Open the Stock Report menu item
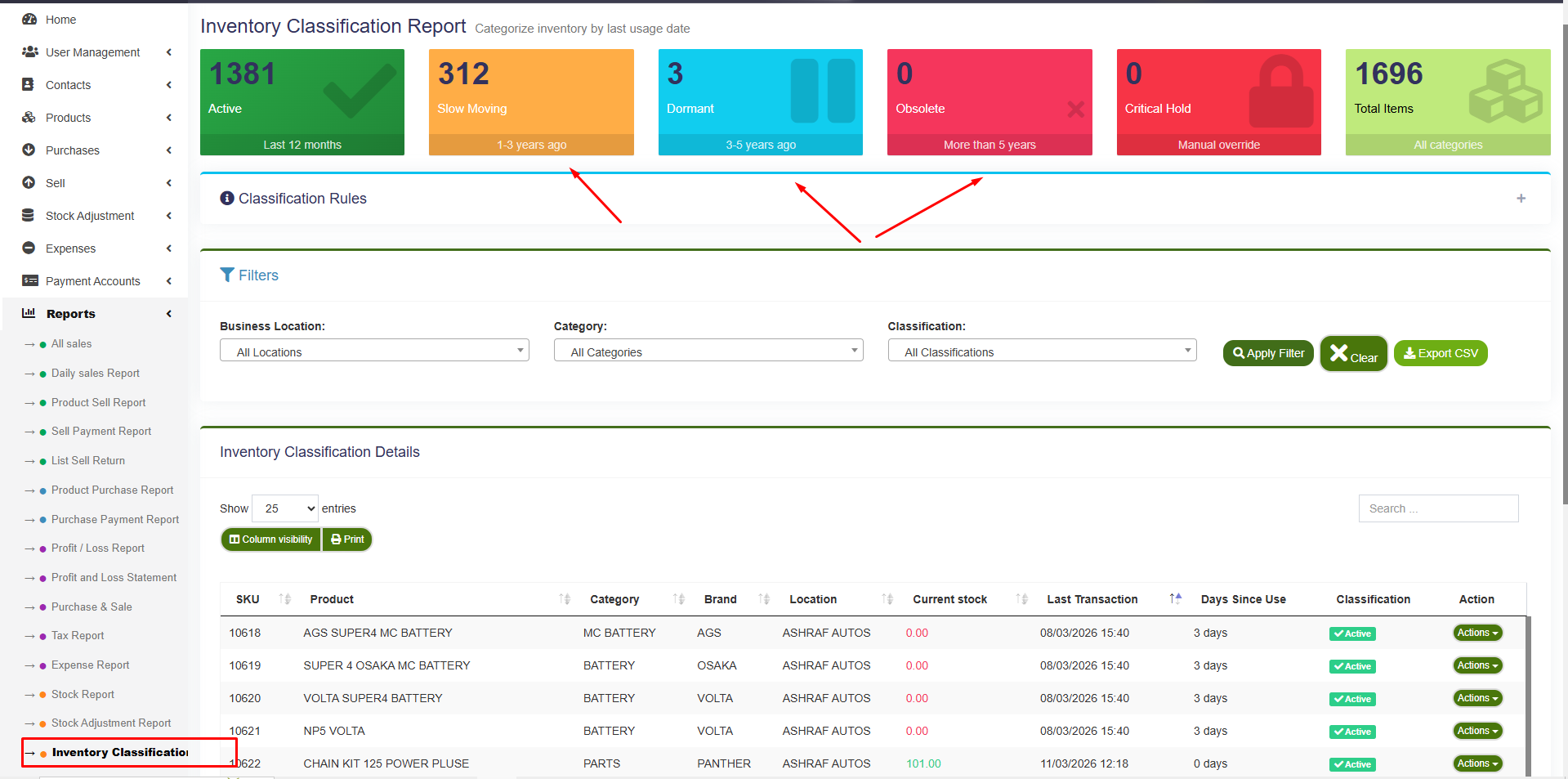The width and height of the screenshot is (1568, 779). click(x=83, y=693)
